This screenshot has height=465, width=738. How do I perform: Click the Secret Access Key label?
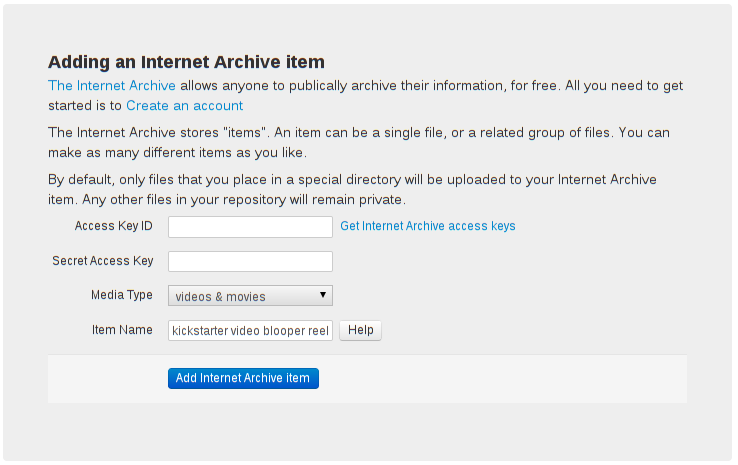103,261
